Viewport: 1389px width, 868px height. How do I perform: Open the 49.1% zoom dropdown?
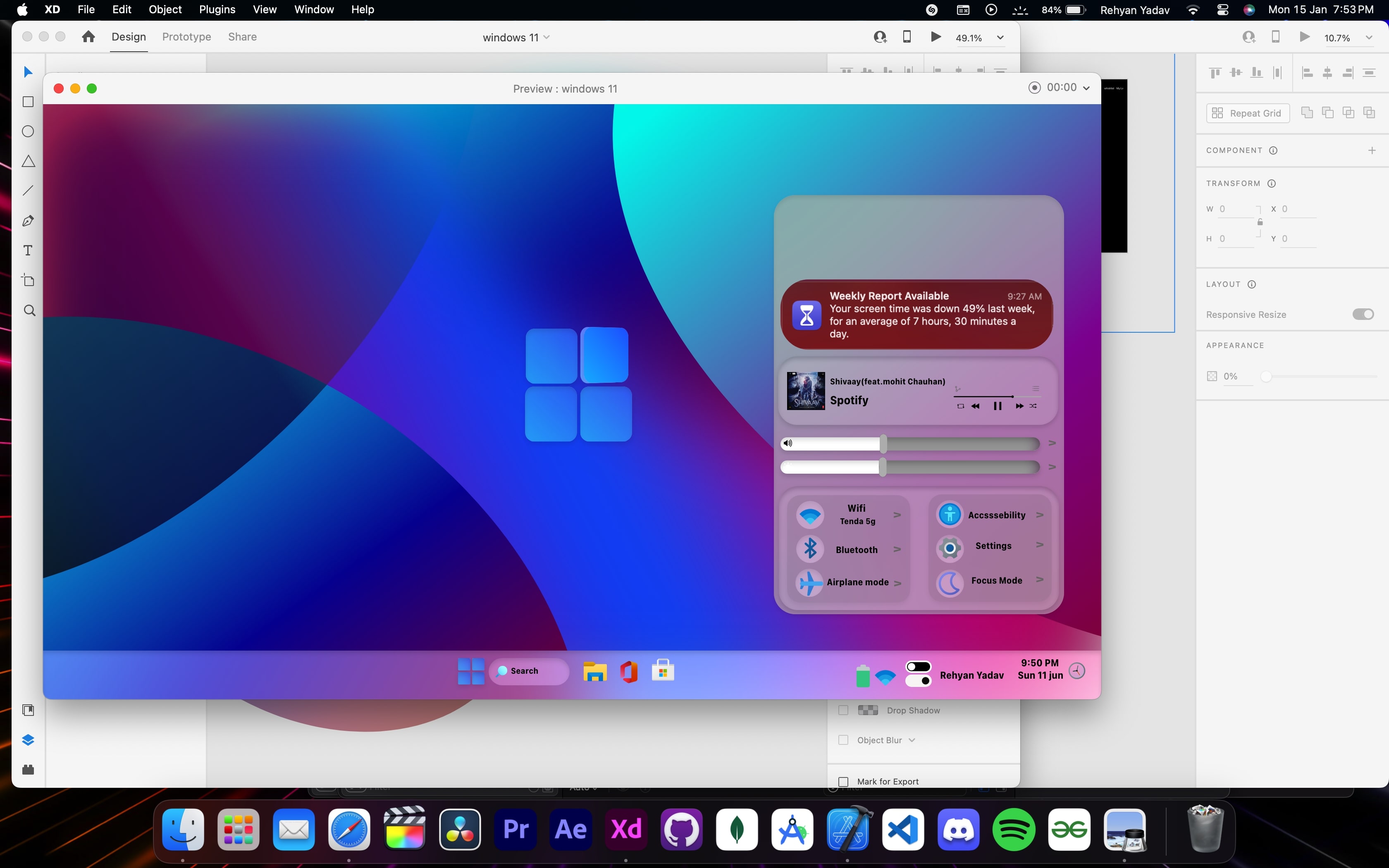tap(1000, 38)
